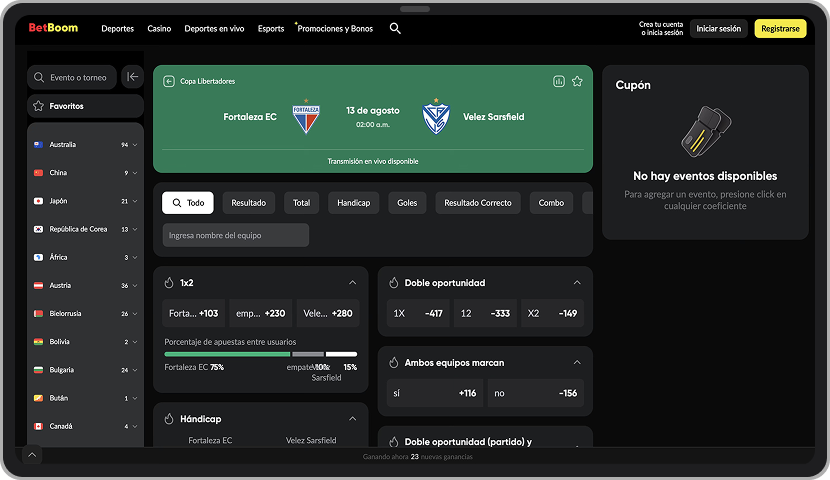Open Favoritos in the sidebar
This screenshot has width=830, height=480.
(x=85, y=106)
